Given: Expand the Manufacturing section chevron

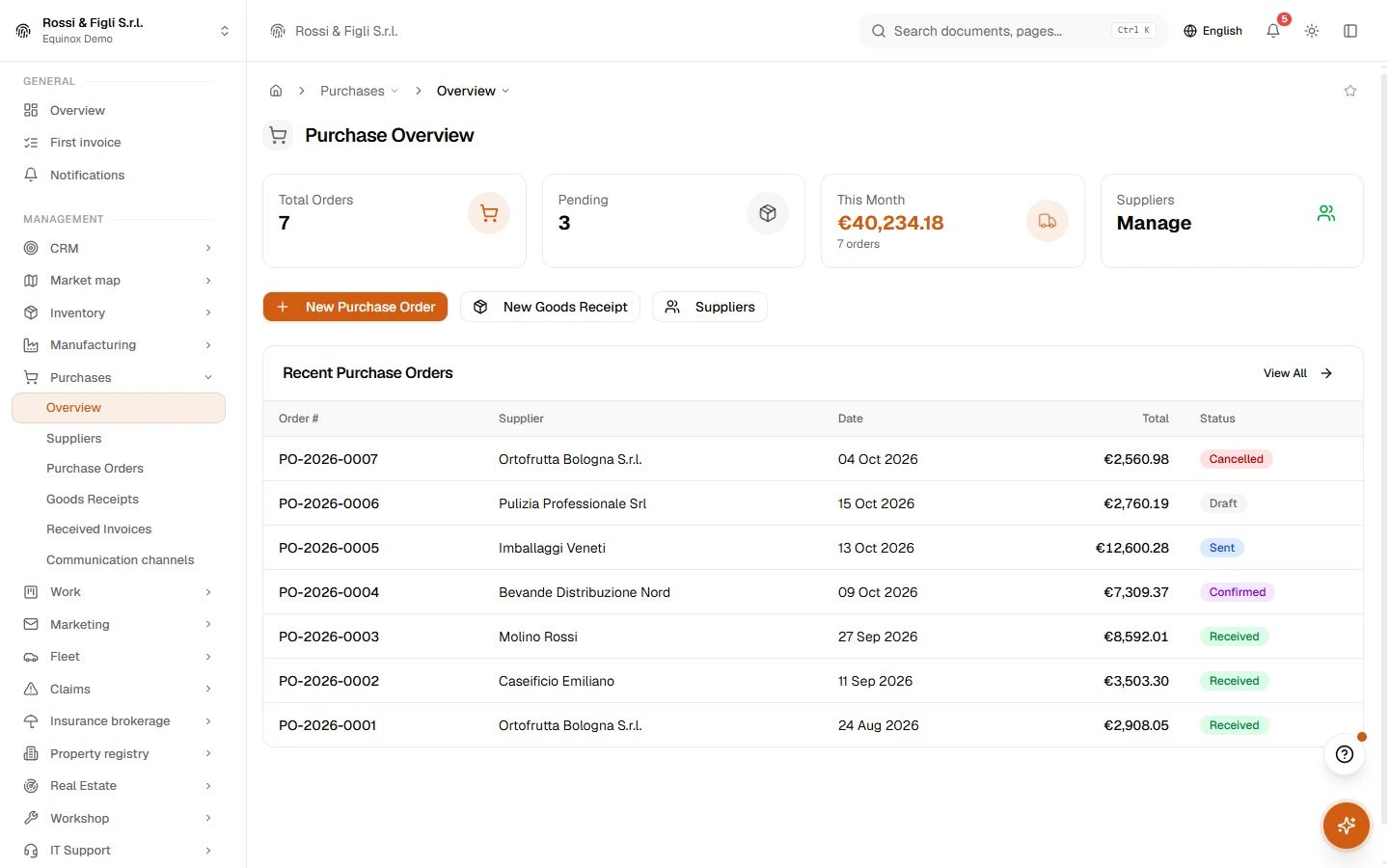Looking at the screenshot, I should click(208, 345).
